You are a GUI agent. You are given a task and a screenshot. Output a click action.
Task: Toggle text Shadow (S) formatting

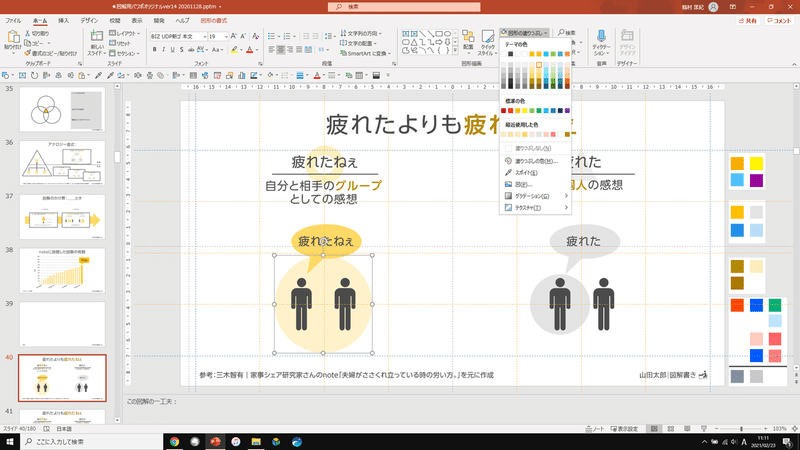pyautogui.click(x=182, y=49)
